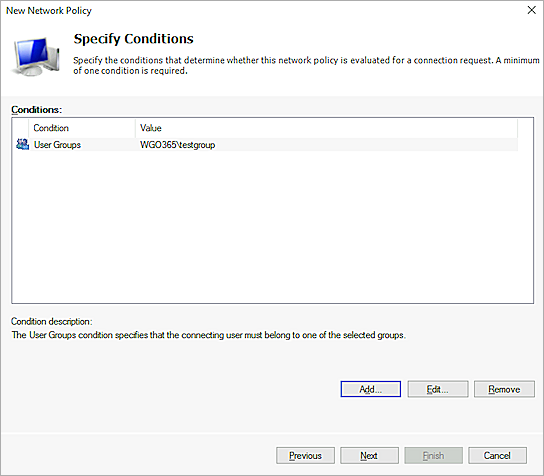Viewport: 544px width, 476px height.
Task: Cancel the New Network Policy wizard
Action: (x=497, y=456)
